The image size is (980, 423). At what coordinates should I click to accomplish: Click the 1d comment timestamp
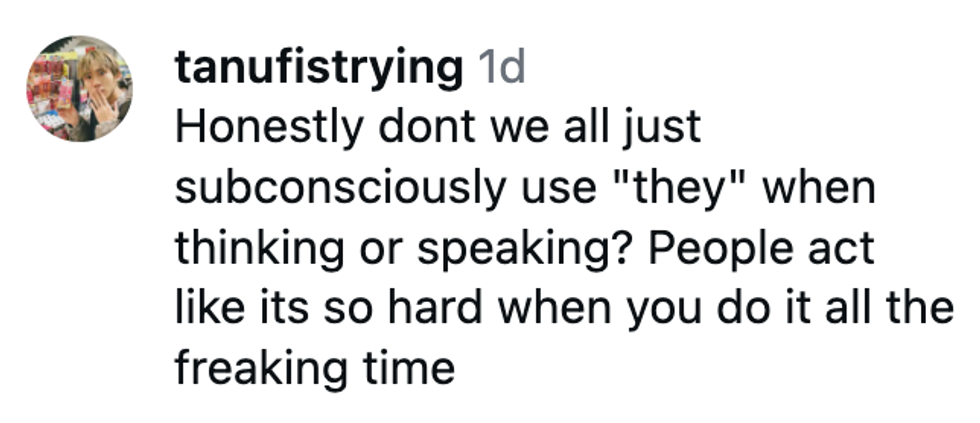[498, 68]
